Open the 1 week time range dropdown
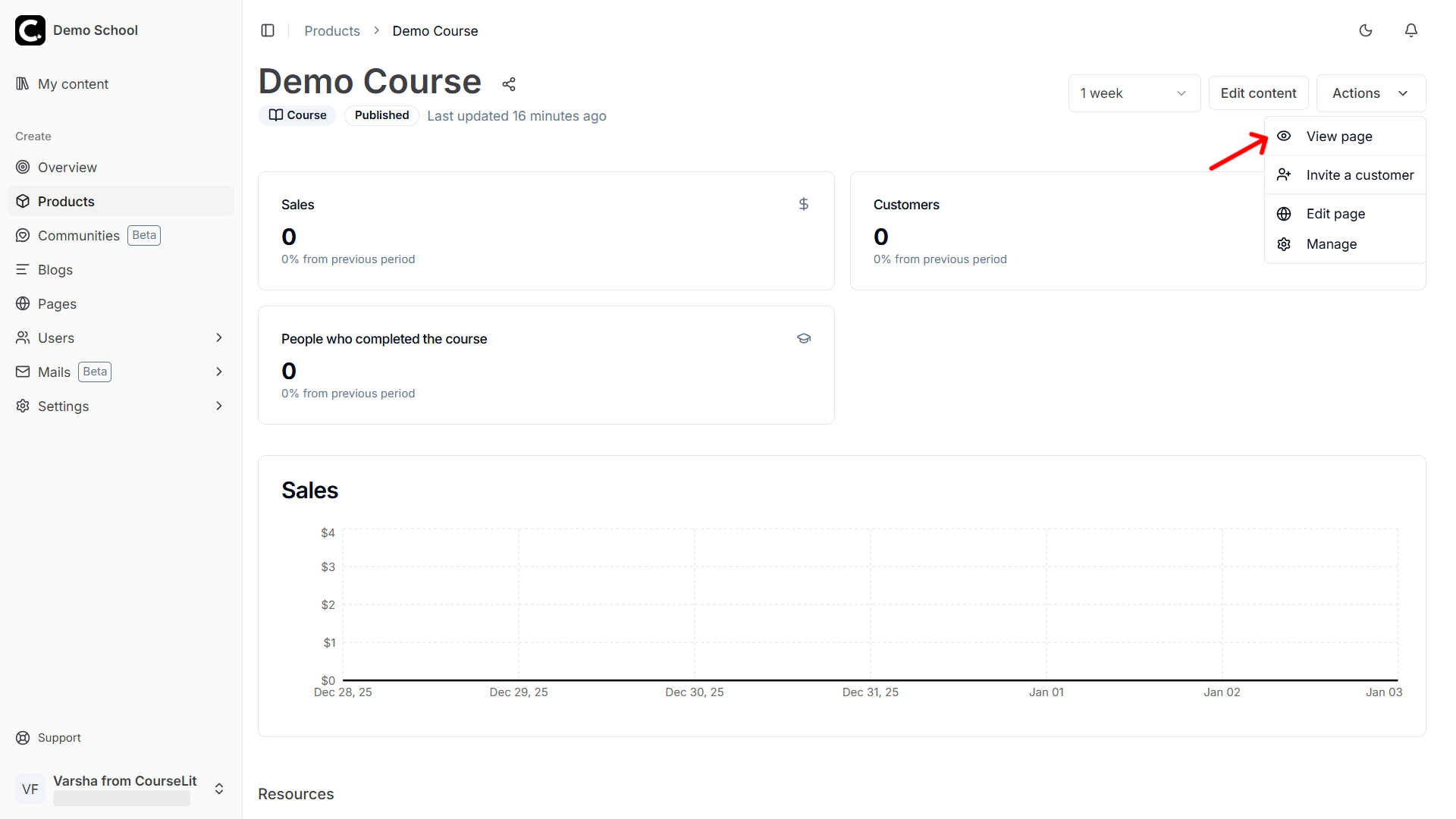Image resolution: width=1456 pixels, height=819 pixels. click(x=1134, y=93)
